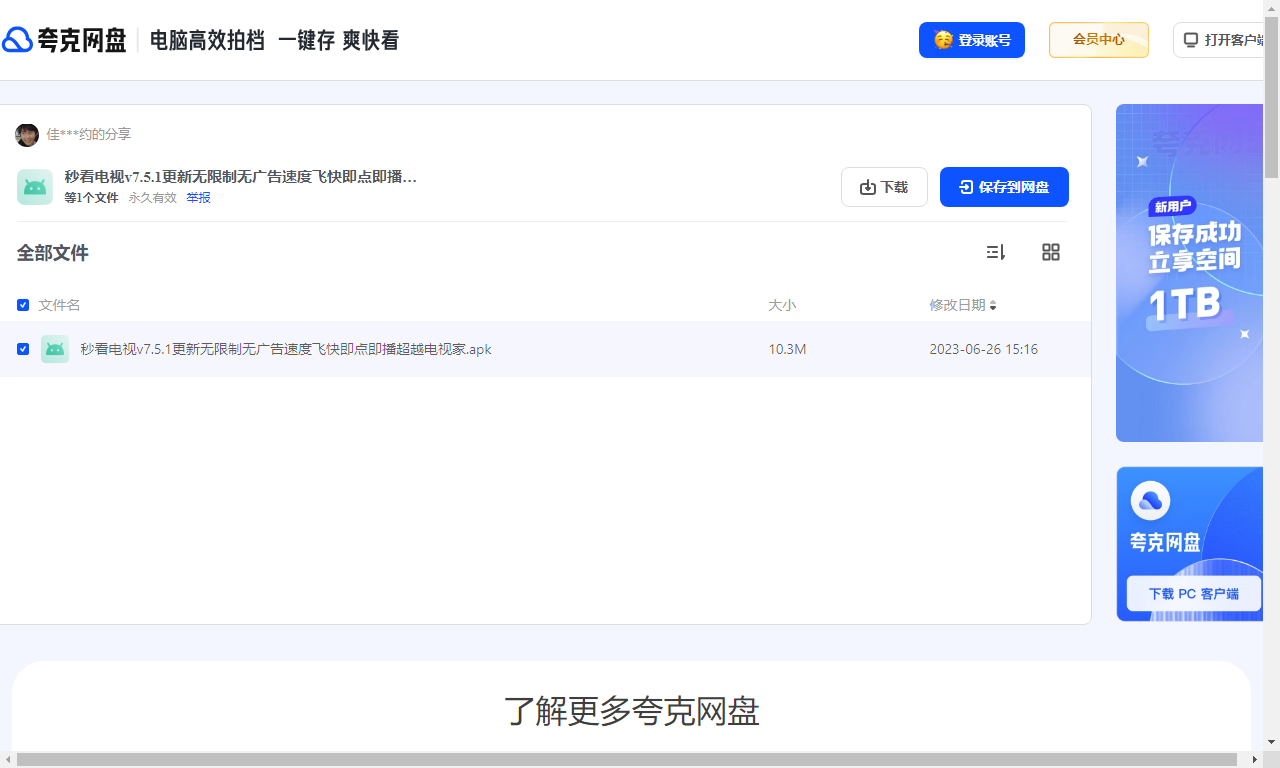This screenshot has width=1280, height=768.
Task: Click the 大小 column header
Action: coord(782,305)
